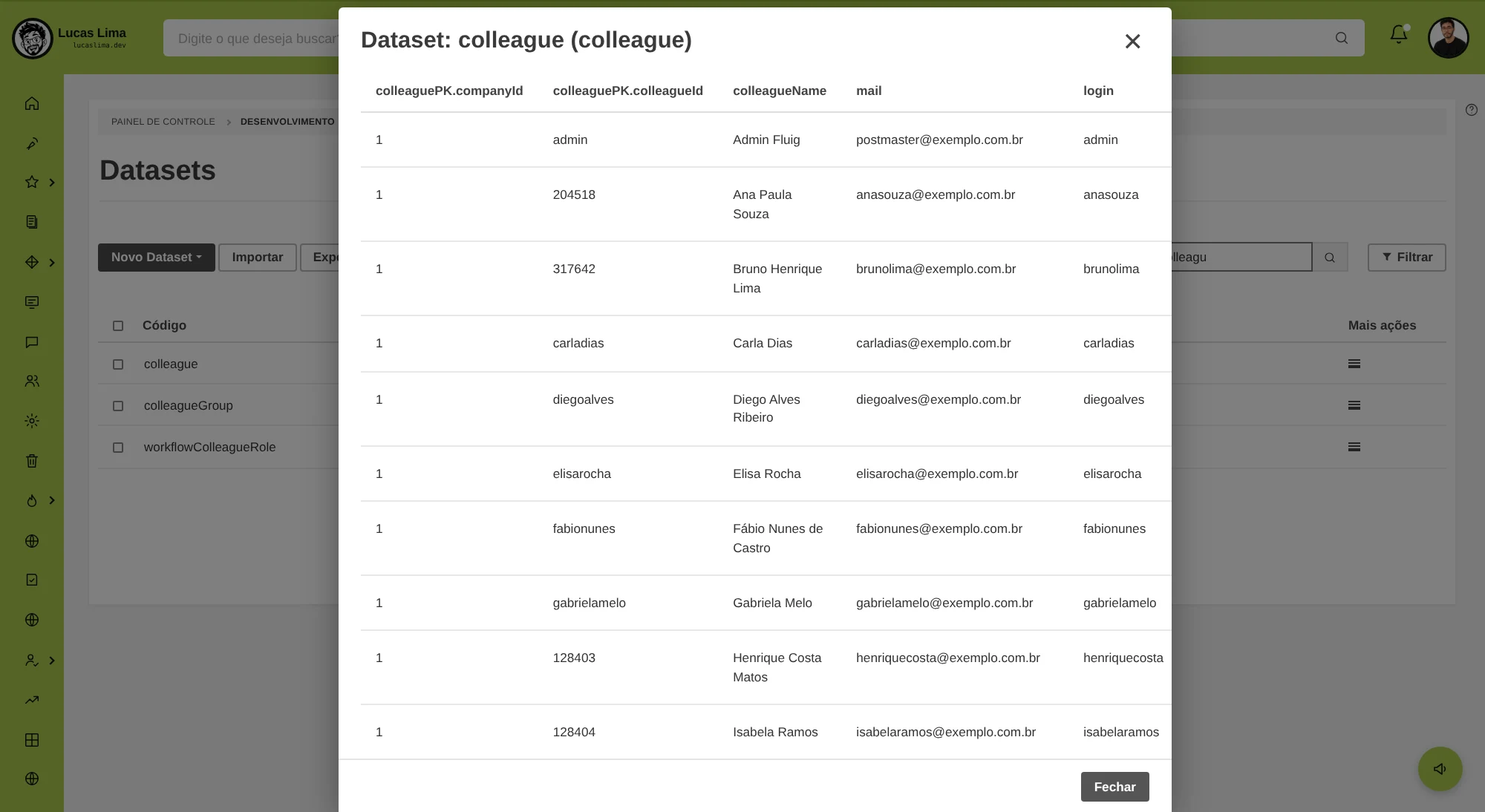The width and height of the screenshot is (1485, 812).
Task: Check the colleagueGroup row checkbox
Action: (118, 406)
